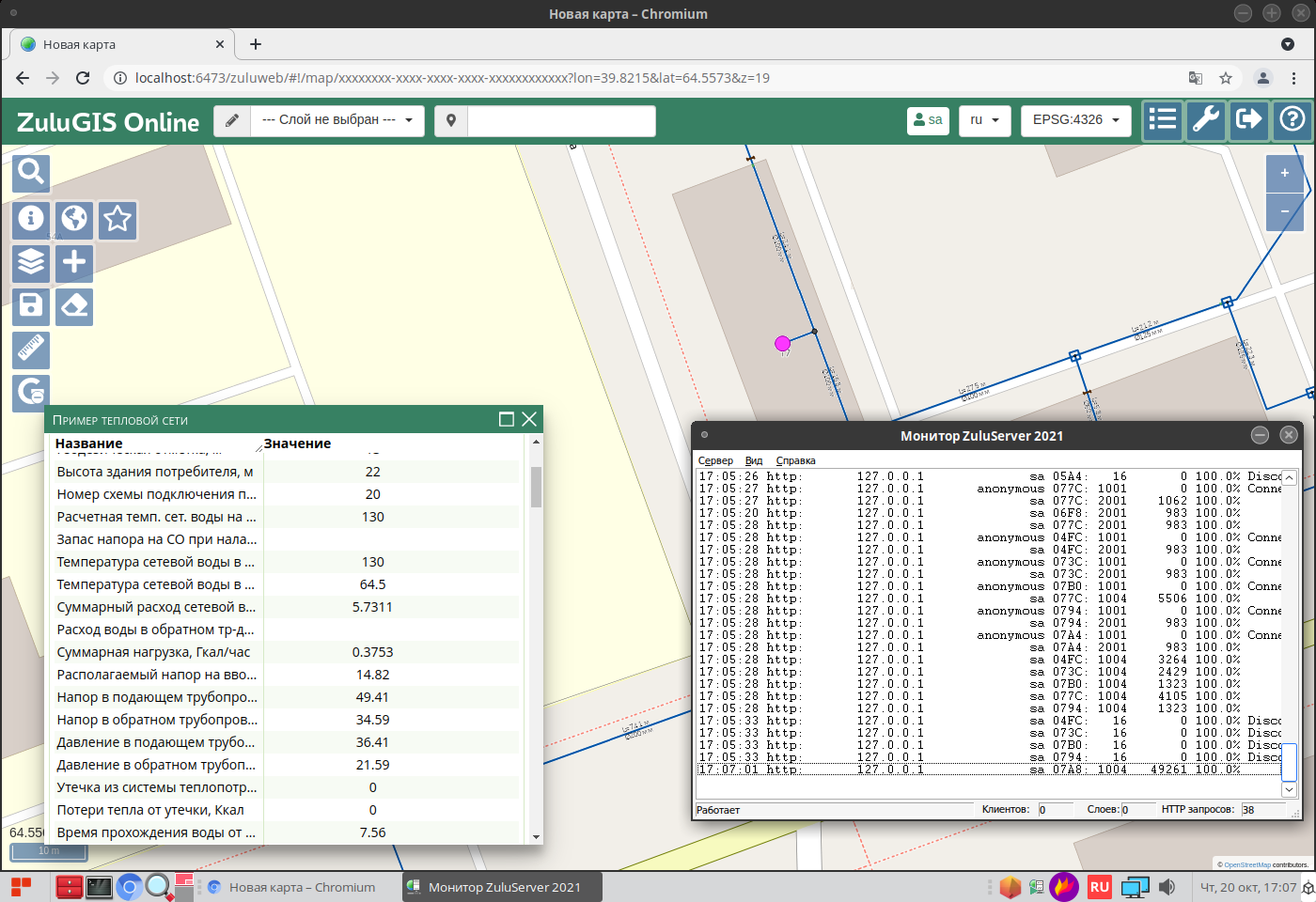Open the bookmarks star tool

point(117,219)
